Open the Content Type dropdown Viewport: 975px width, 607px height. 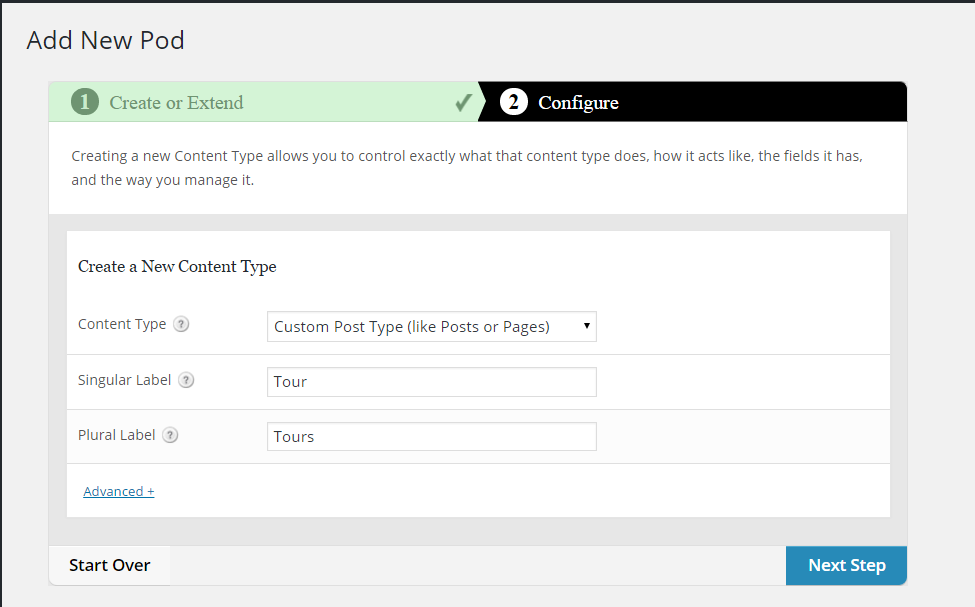coord(431,326)
